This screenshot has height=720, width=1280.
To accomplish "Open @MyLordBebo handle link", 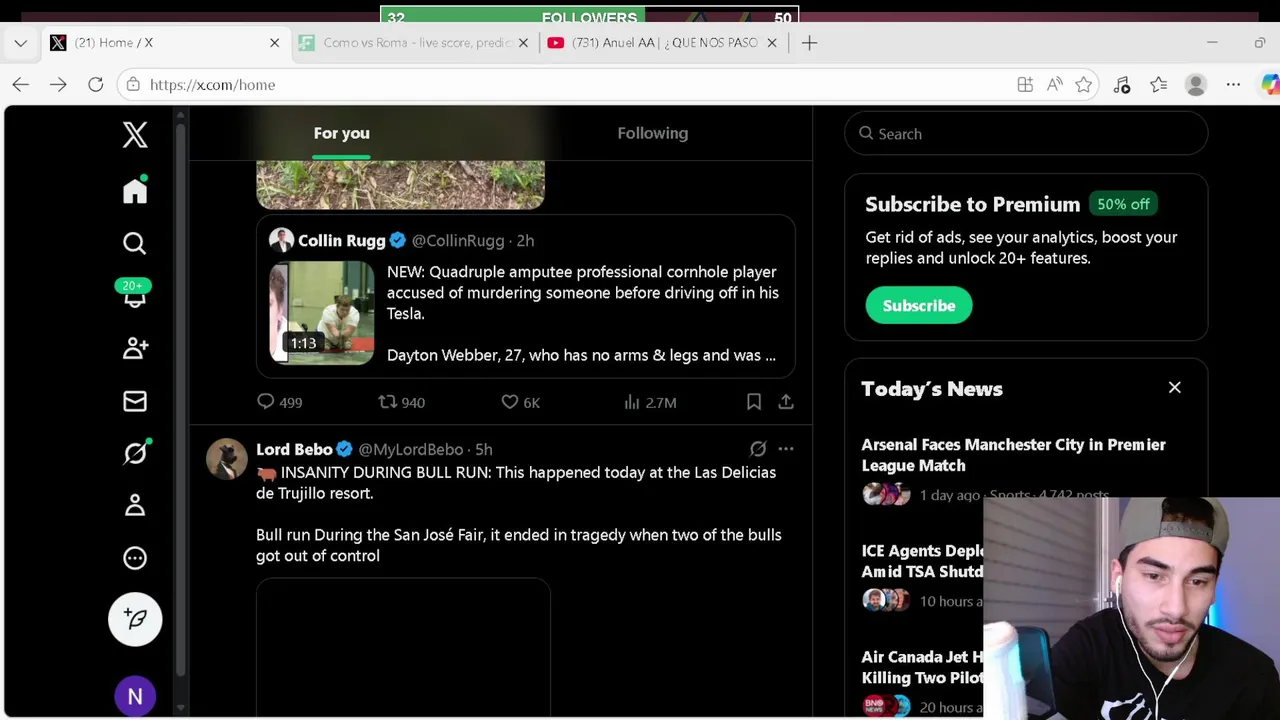I will point(411,449).
